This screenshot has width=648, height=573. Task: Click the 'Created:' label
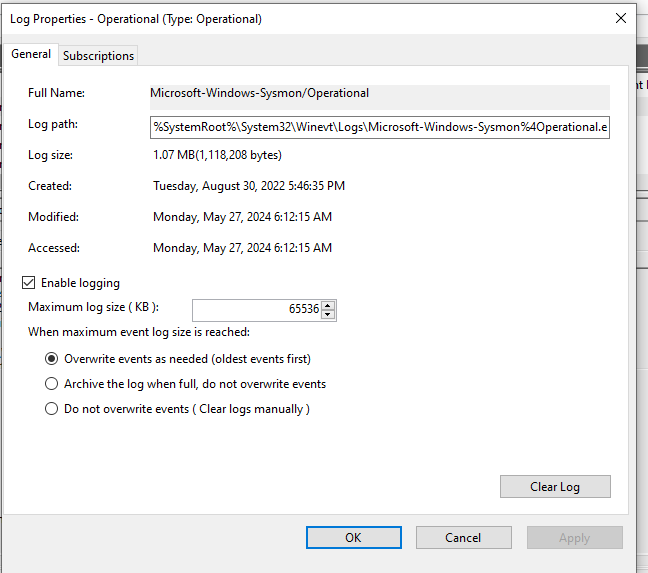tap(50, 186)
